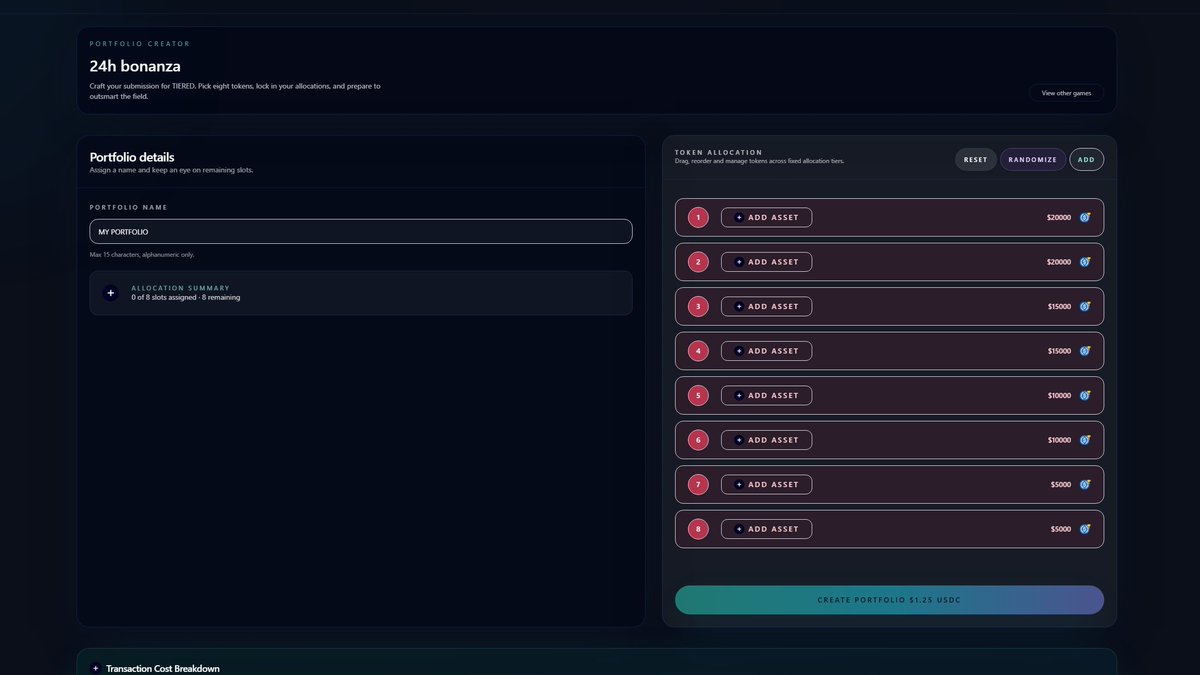Click the USDC coin icon in slot 1

(x=1085, y=217)
